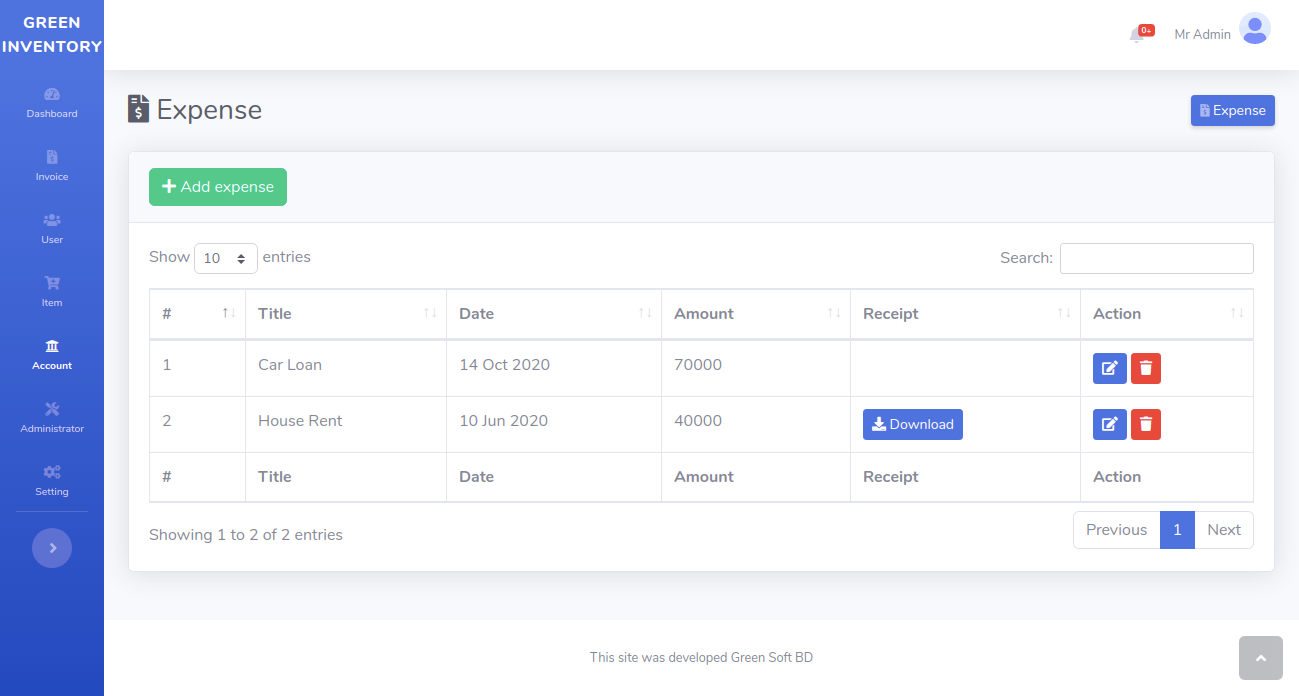The width and height of the screenshot is (1299, 696).
Task: Edit the House Rent expense
Action: tap(1109, 424)
